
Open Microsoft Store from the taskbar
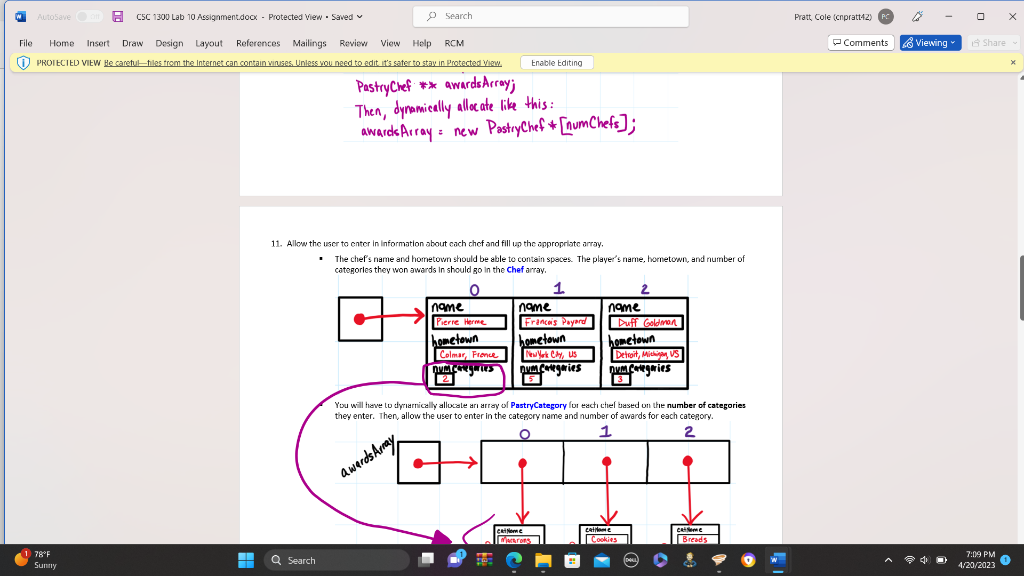(x=573, y=559)
